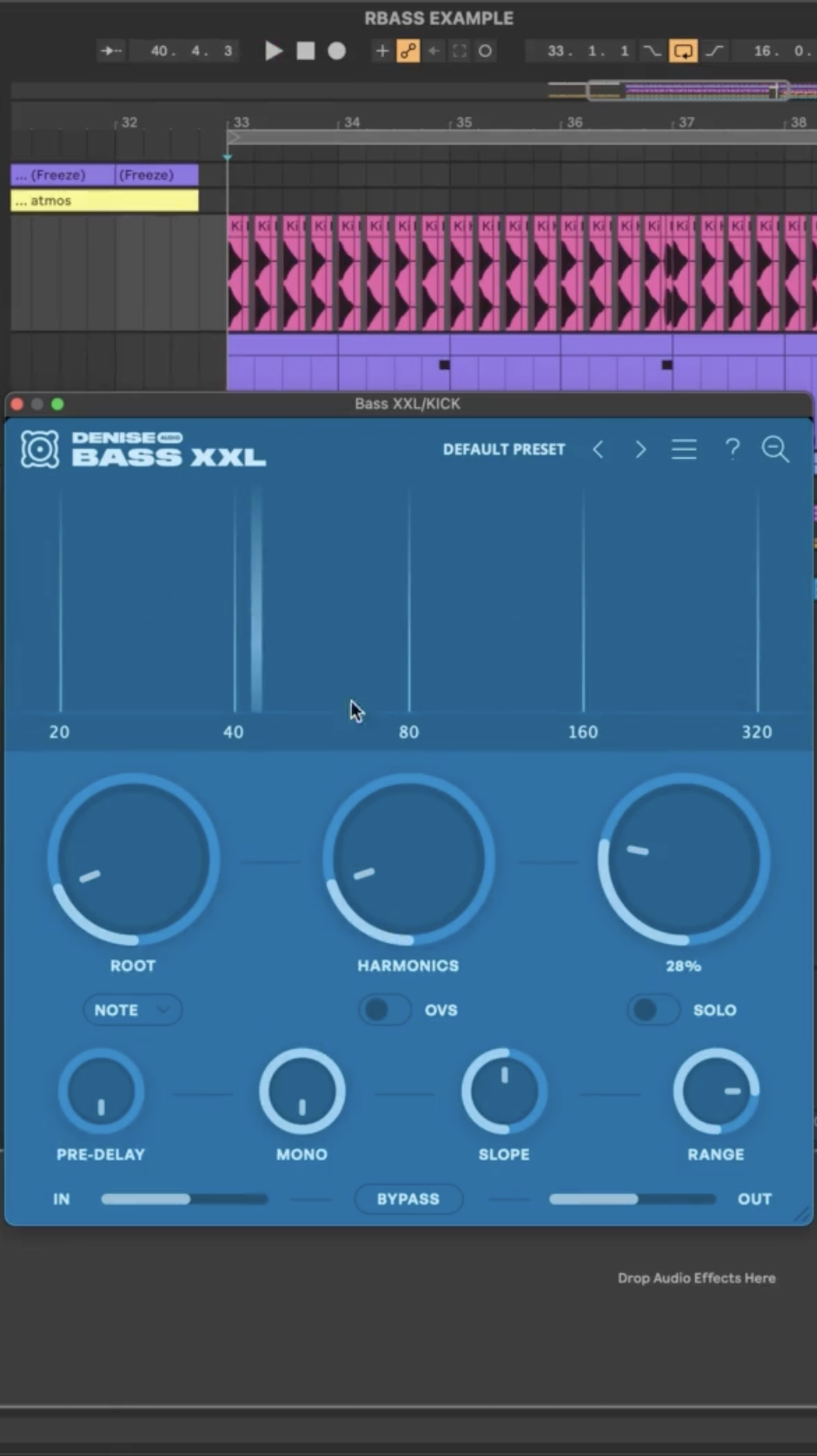Click the 160 Hz frequency label
This screenshot has height=1456, width=817.
[x=583, y=732]
